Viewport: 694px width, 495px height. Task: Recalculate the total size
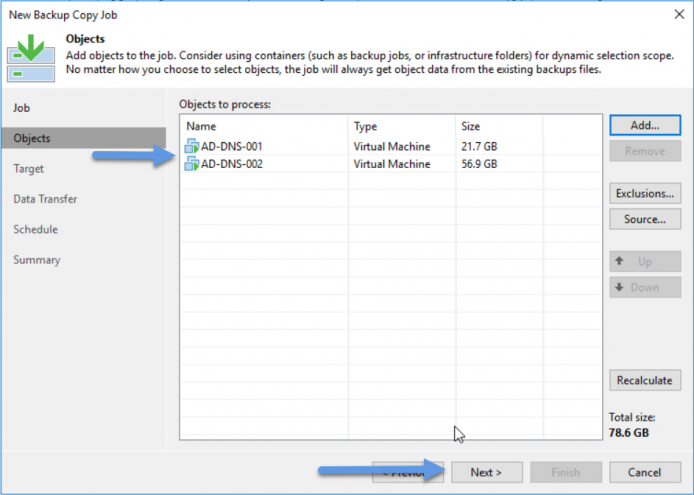coord(645,380)
